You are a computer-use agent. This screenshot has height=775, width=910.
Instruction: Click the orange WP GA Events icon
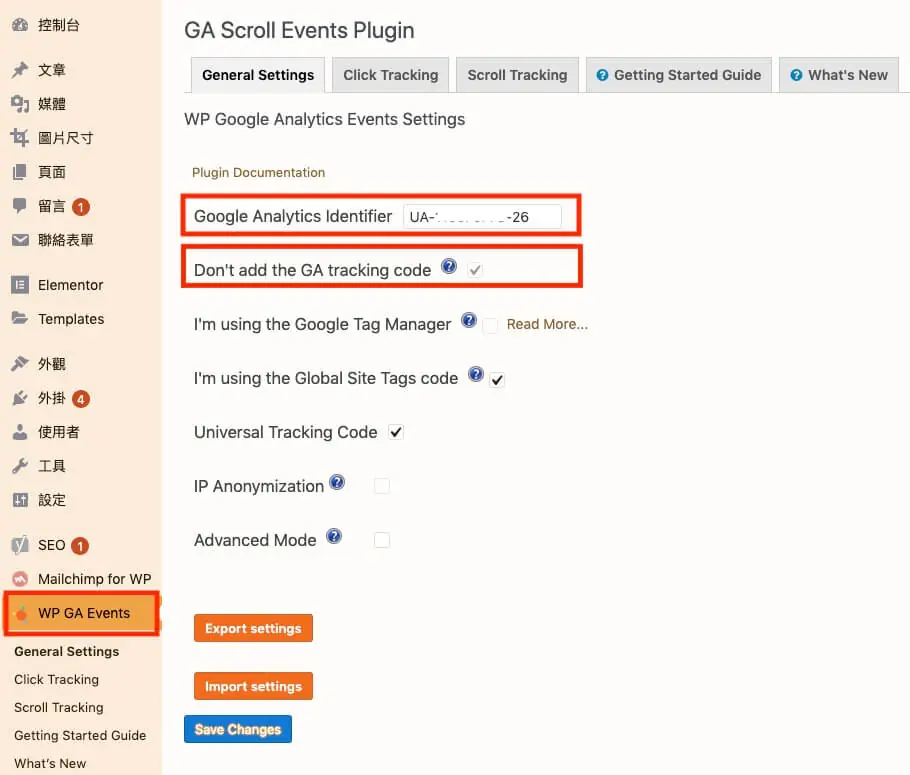[x=21, y=613]
